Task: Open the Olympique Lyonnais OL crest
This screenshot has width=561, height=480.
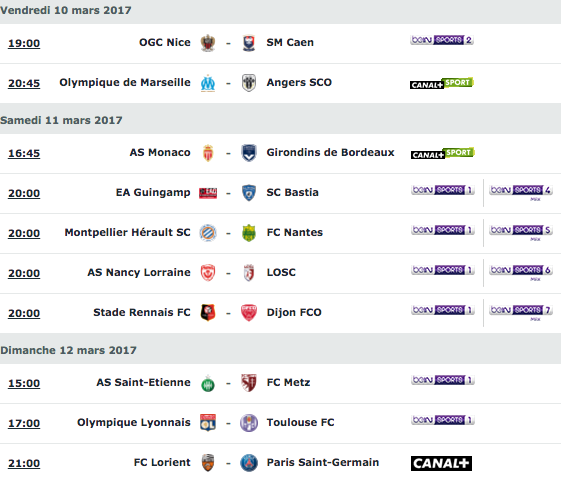Action: click(208, 423)
